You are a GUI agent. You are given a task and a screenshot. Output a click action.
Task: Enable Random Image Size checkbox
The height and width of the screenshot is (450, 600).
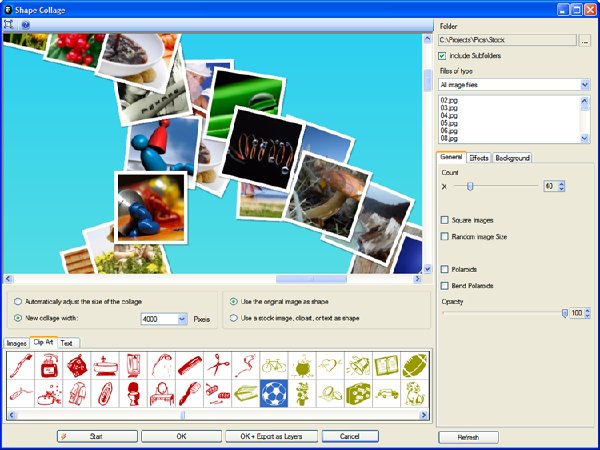coord(444,236)
